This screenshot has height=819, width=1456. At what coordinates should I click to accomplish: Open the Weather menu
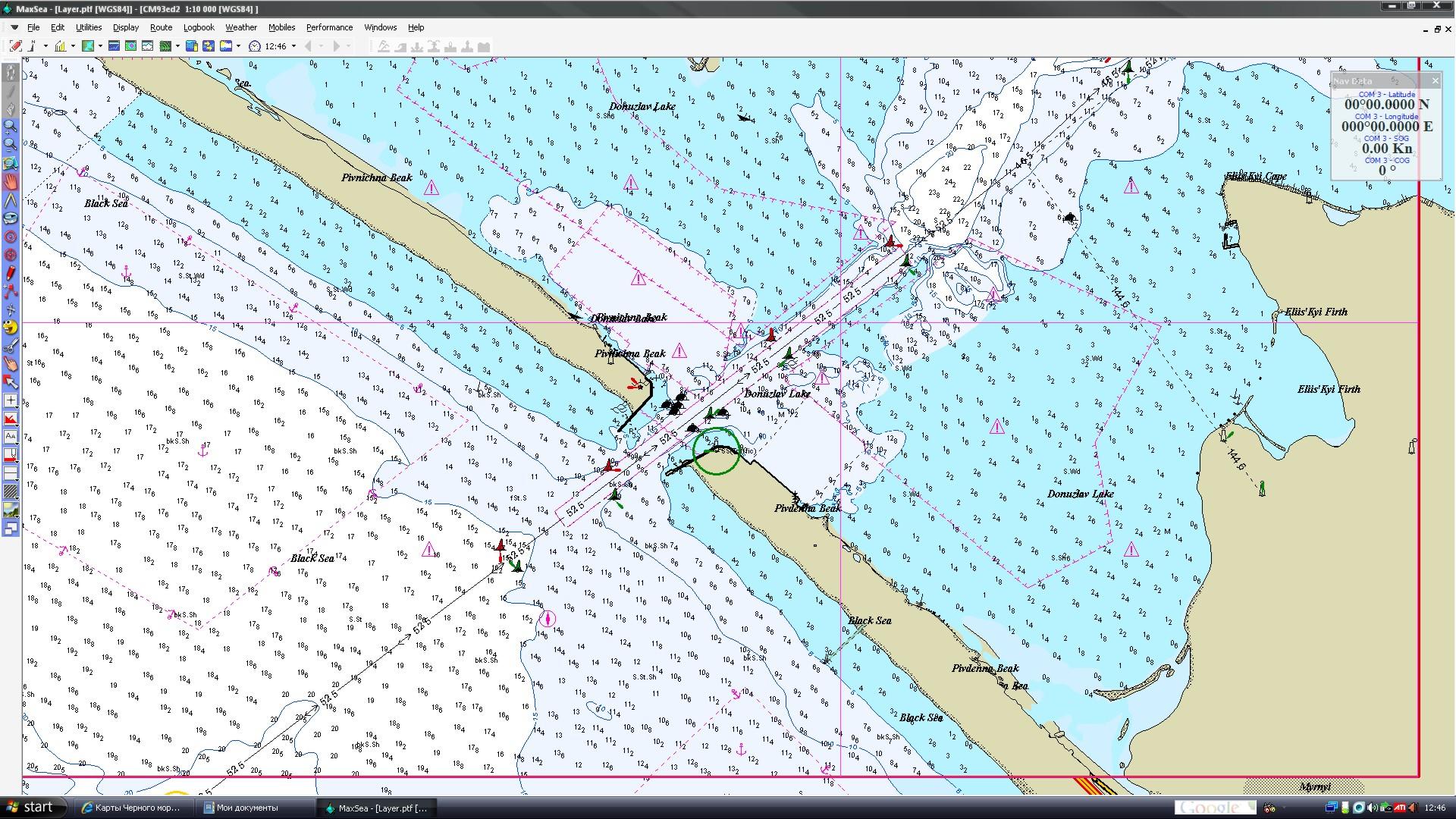(x=240, y=27)
